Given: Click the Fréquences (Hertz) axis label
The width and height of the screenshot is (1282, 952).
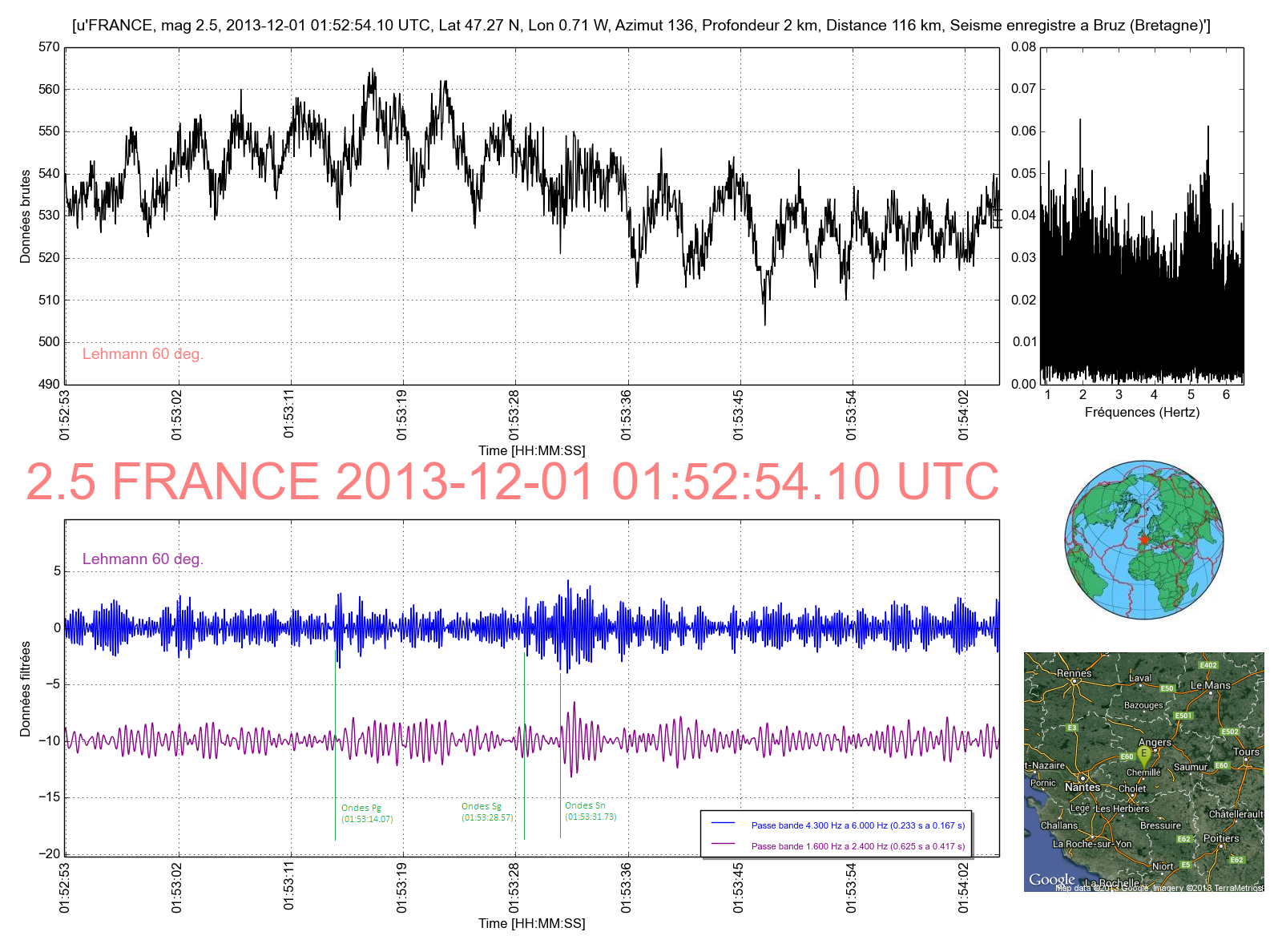Looking at the screenshot, I should coord(1142,412).
